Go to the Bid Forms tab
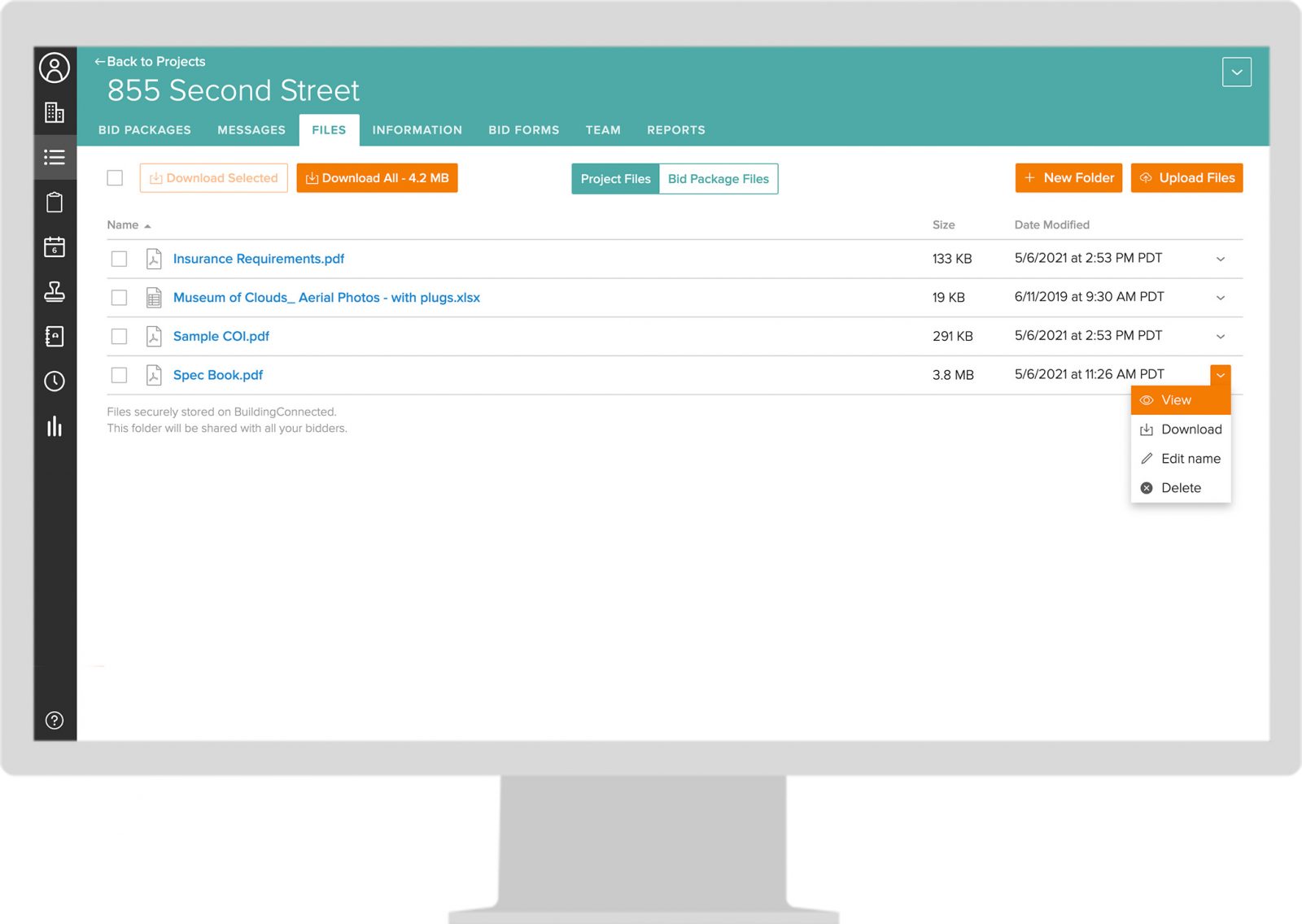1302x924 pixels. pyautogui.click(x=524, y=130)
